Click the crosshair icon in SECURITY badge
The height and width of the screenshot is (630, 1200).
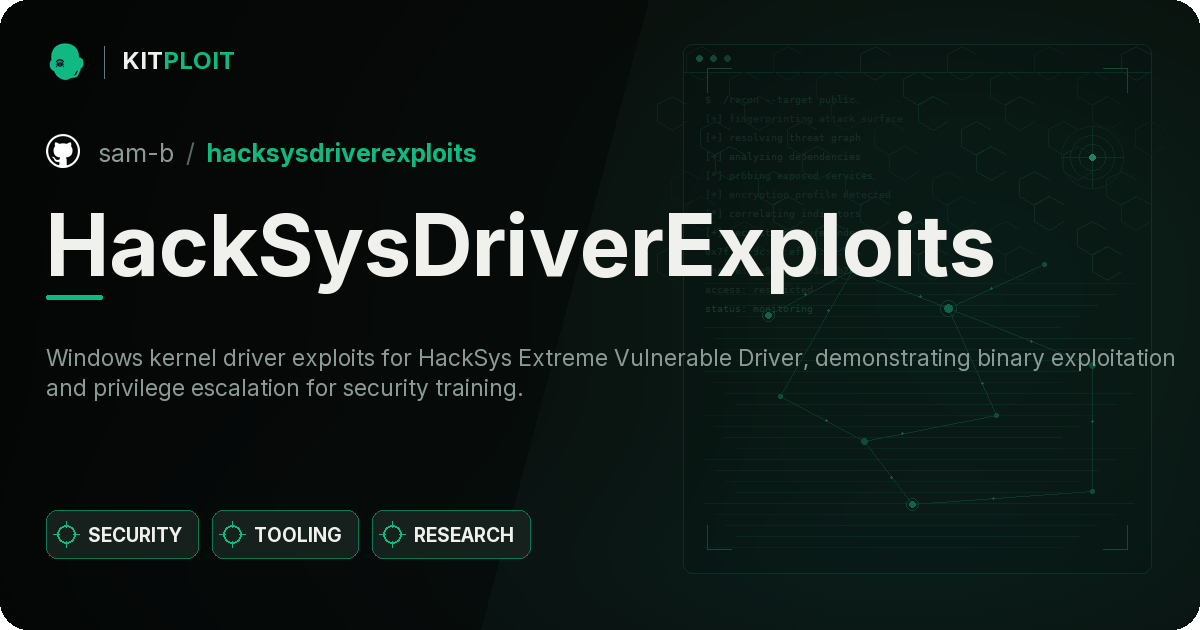pyautogui.click(x=67, y=535)
